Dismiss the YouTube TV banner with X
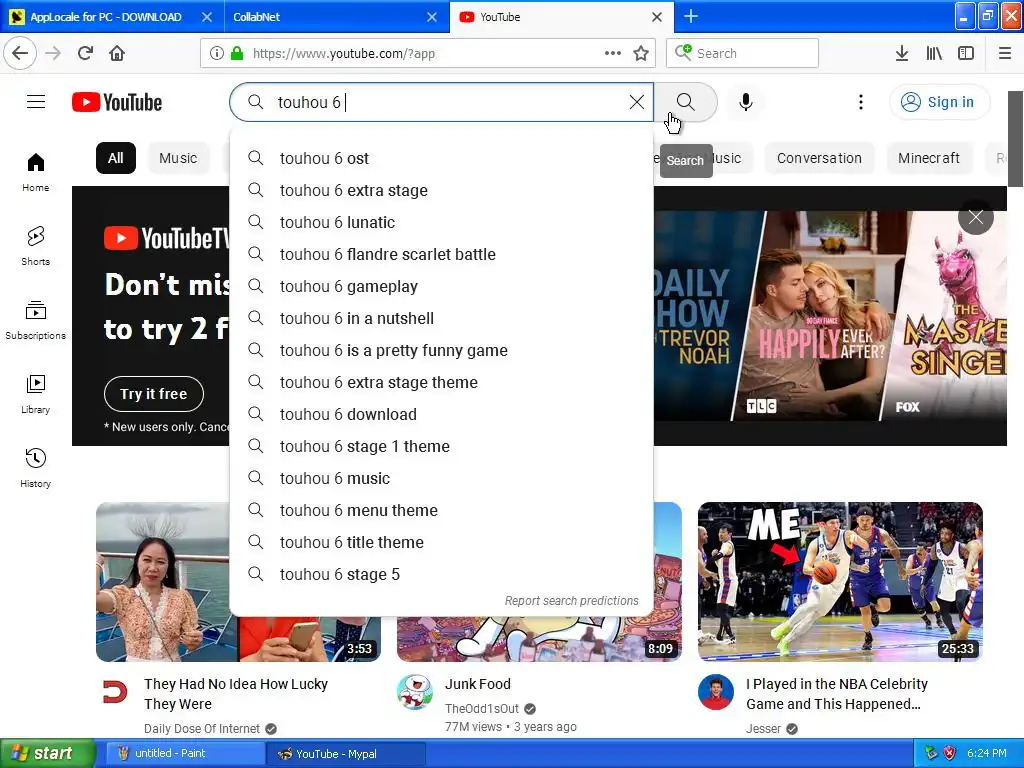 [x=976, y=217]
